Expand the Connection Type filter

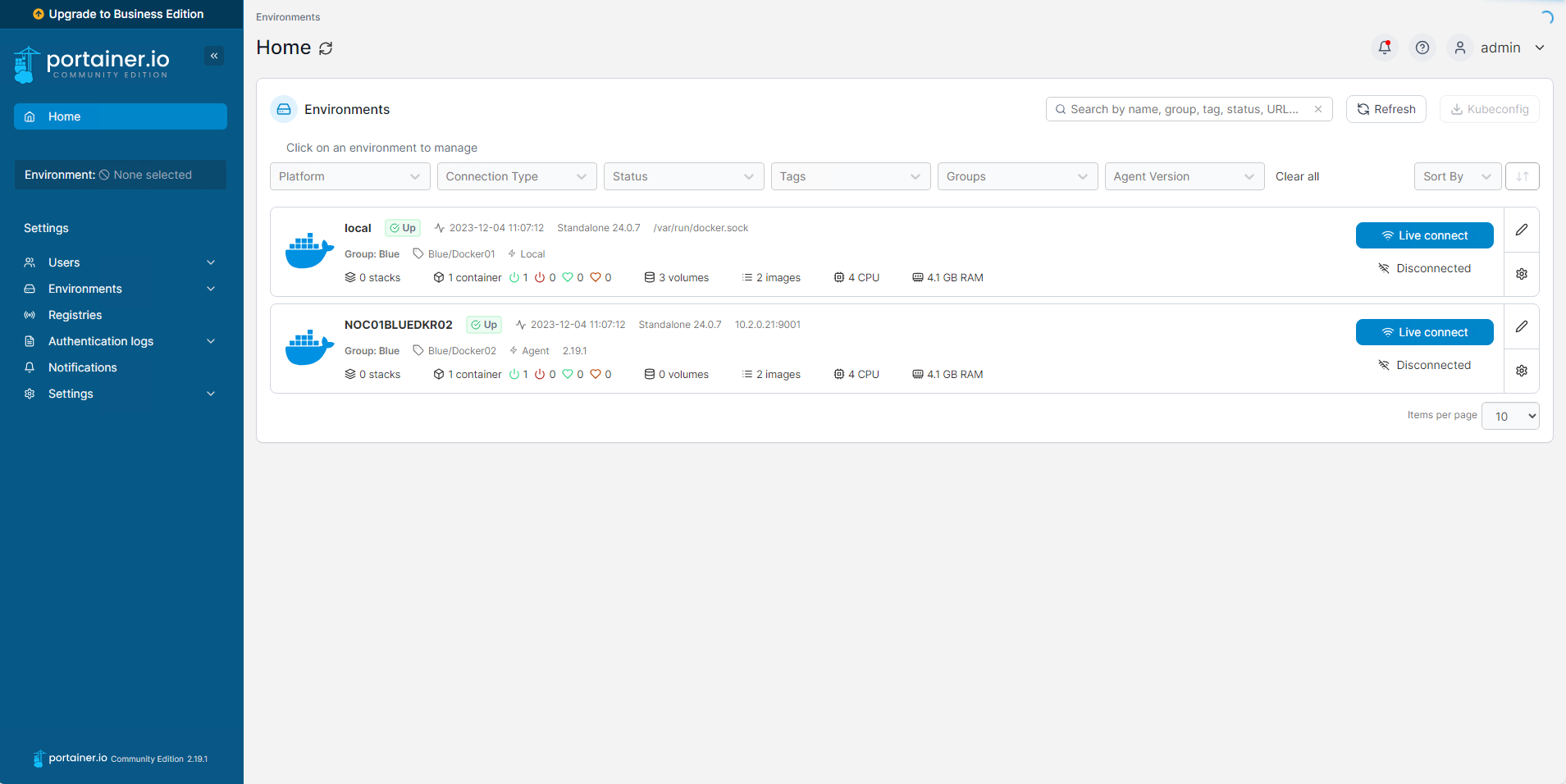pyautogui.click(x=516, y=176)
